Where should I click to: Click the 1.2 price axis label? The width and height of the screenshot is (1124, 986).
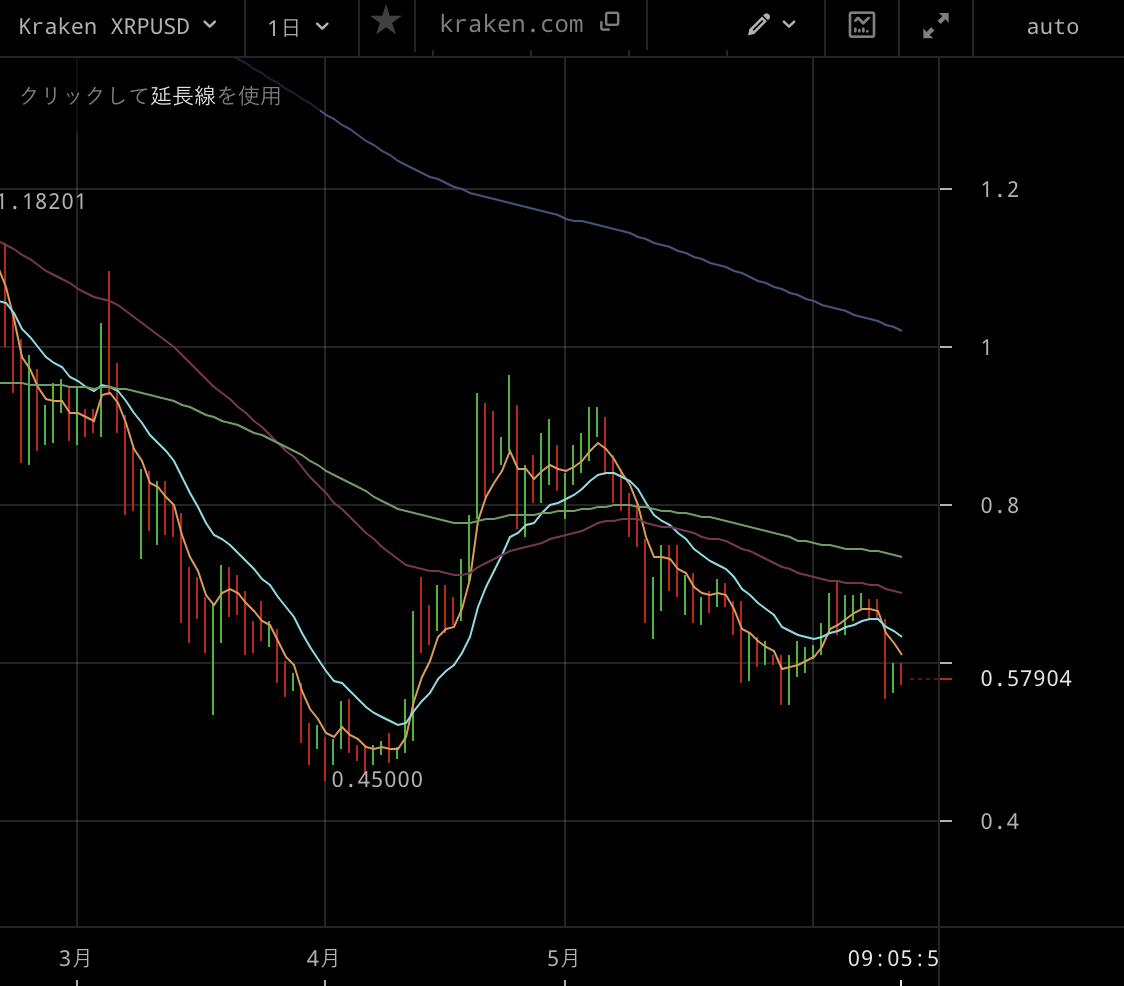pyautogui.click(x=999, y=189)
